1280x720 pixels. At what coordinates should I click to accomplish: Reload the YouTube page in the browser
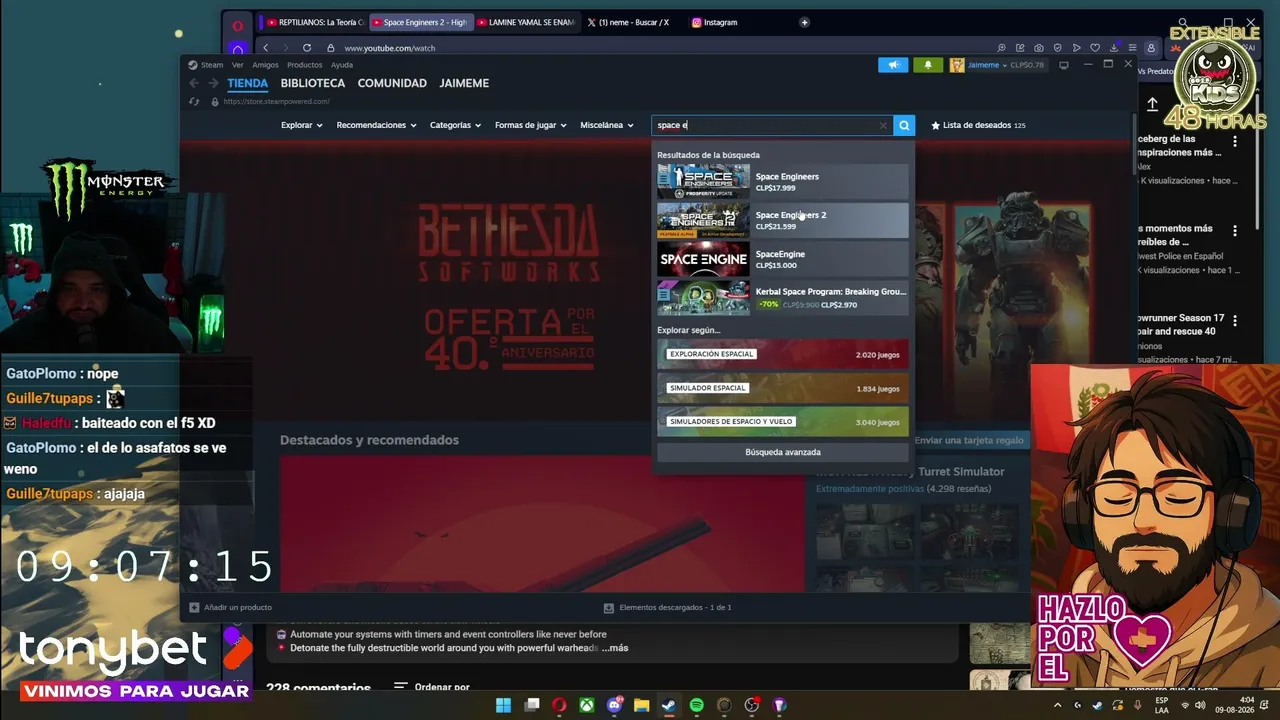coord(306,47)
